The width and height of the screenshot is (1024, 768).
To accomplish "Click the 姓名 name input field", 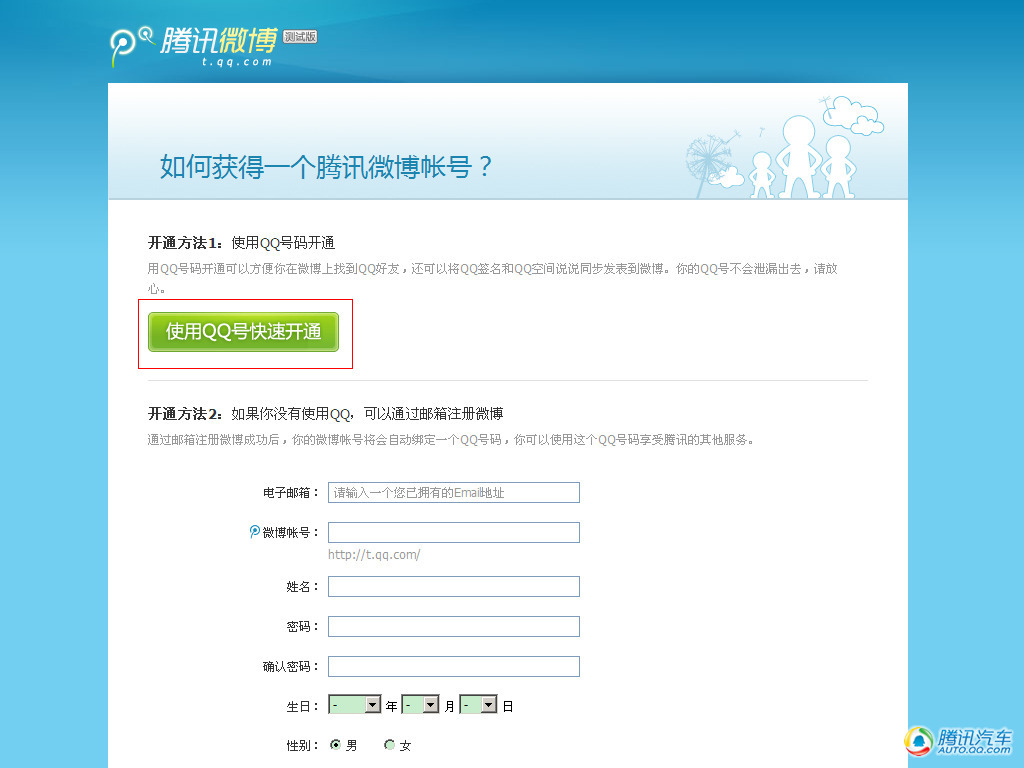I will point(454,586).
